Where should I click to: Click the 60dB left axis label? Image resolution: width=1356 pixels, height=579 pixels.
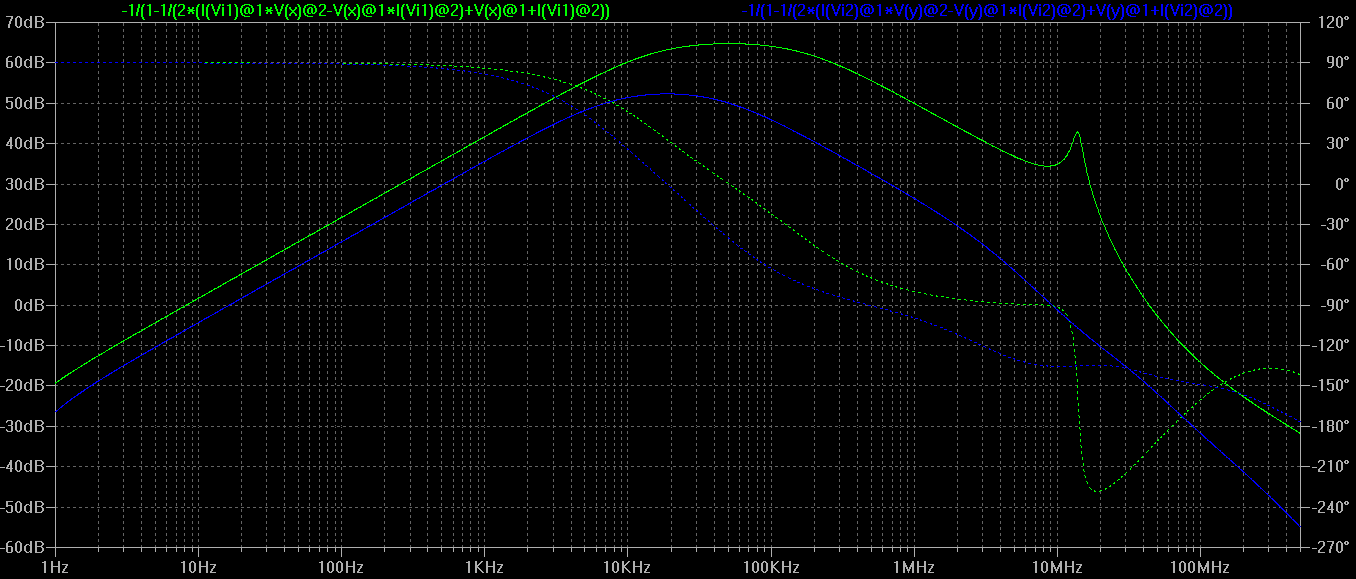pos(25,62)
